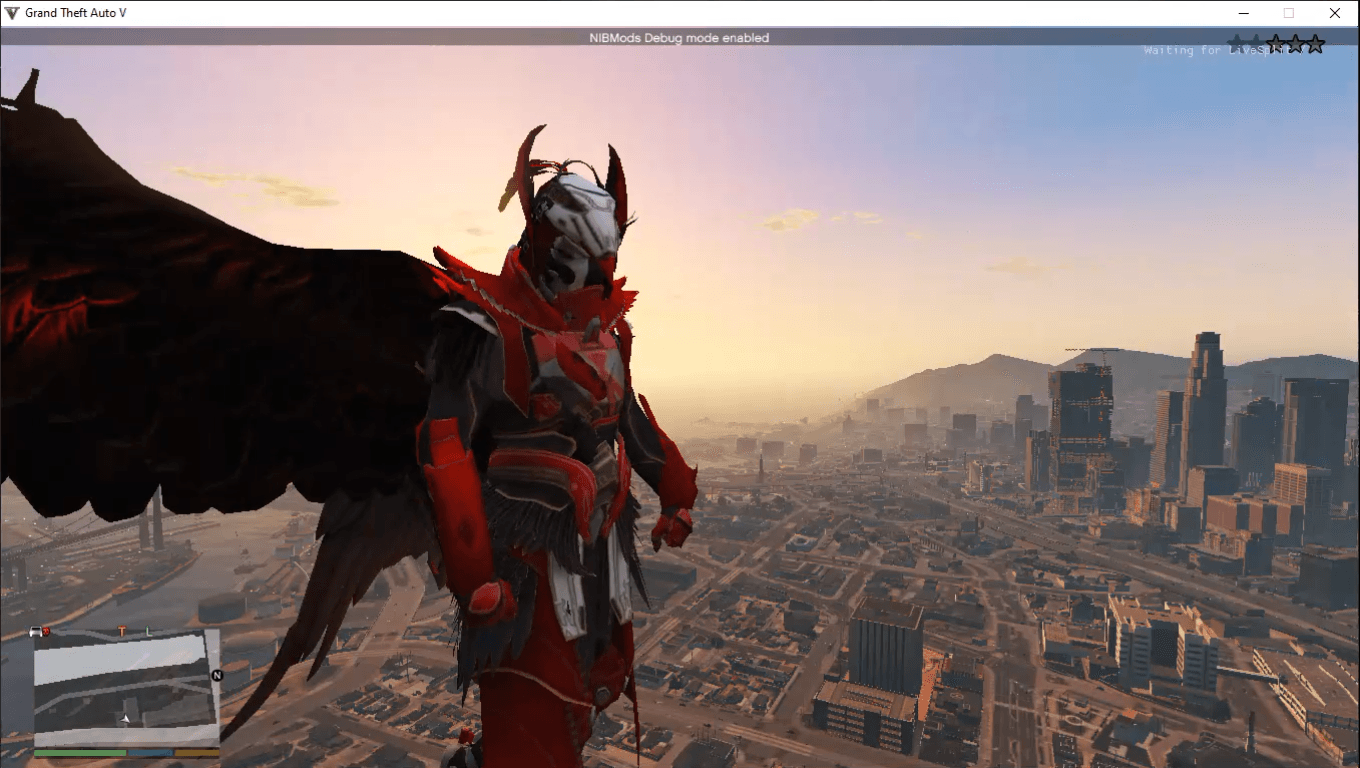The image size is (1360, 768).
Task: Click the rightmost wanted level star
Action: coord(1315,44)
